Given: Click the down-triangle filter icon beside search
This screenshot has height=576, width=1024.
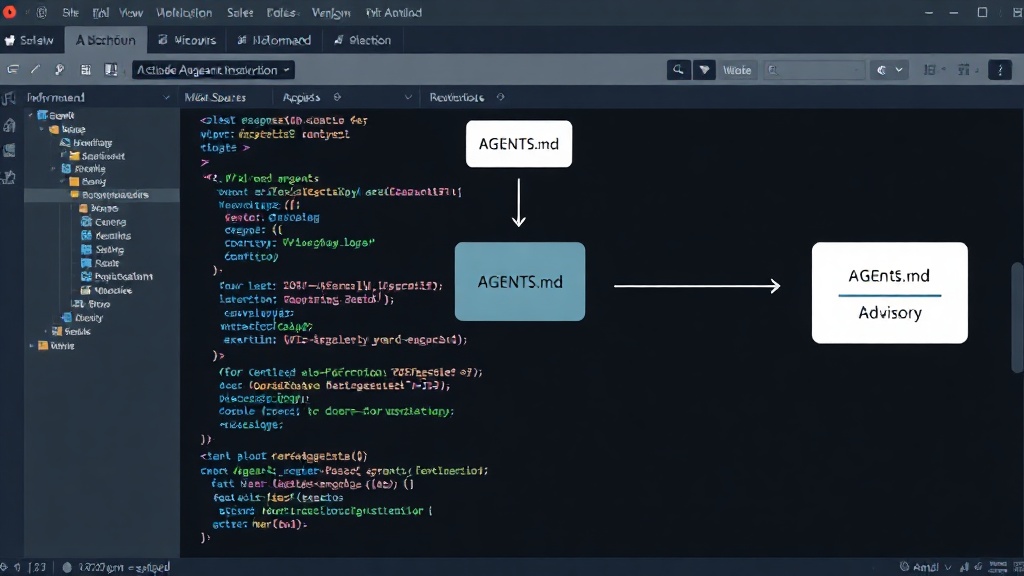Looking at the screenshot, I should coord(704,70).
